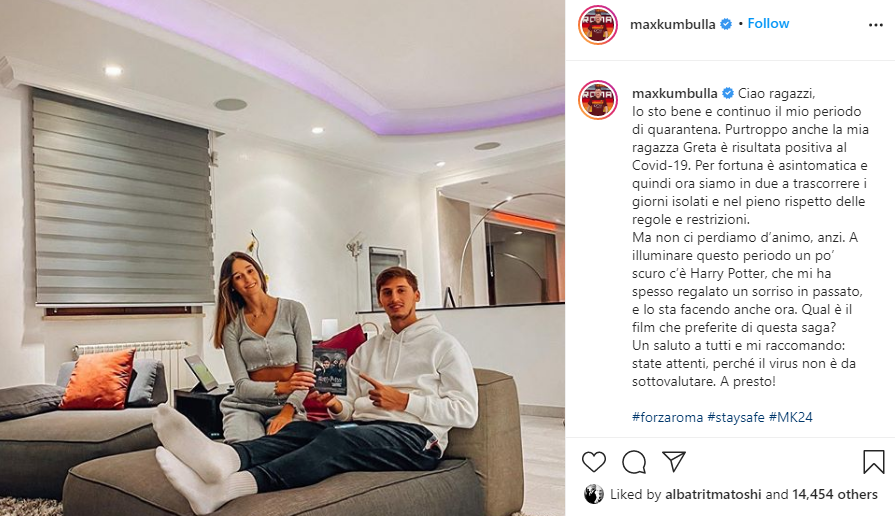Like the post with the heart icon
This screenshot has height=516, width=895.
click(594, 462)
